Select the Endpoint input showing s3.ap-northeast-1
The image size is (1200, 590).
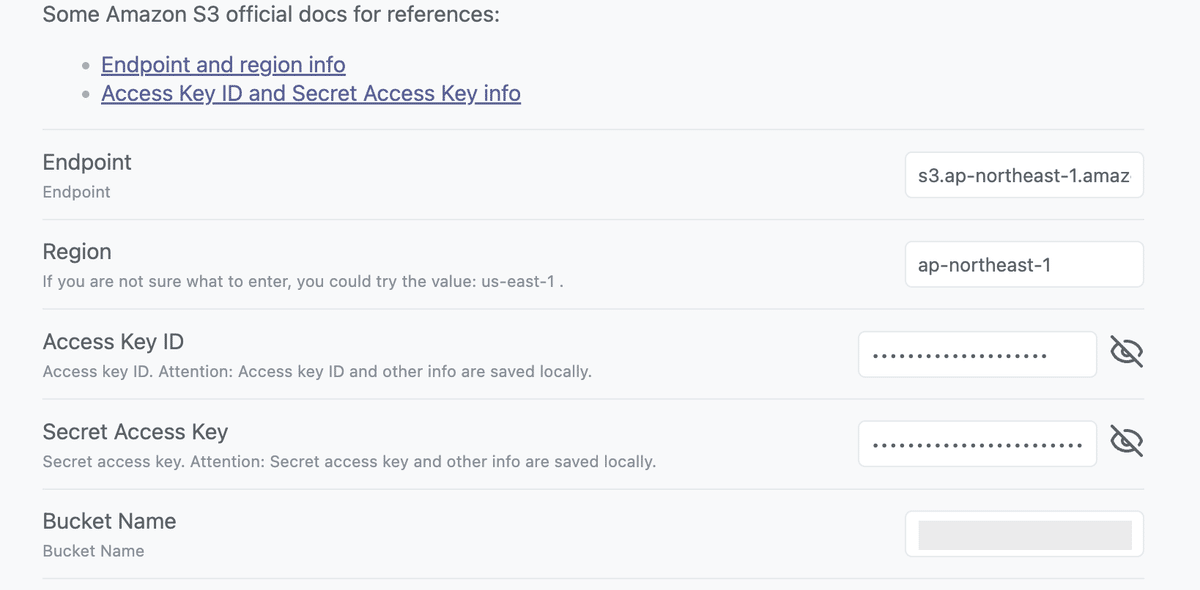(1023, 175)
